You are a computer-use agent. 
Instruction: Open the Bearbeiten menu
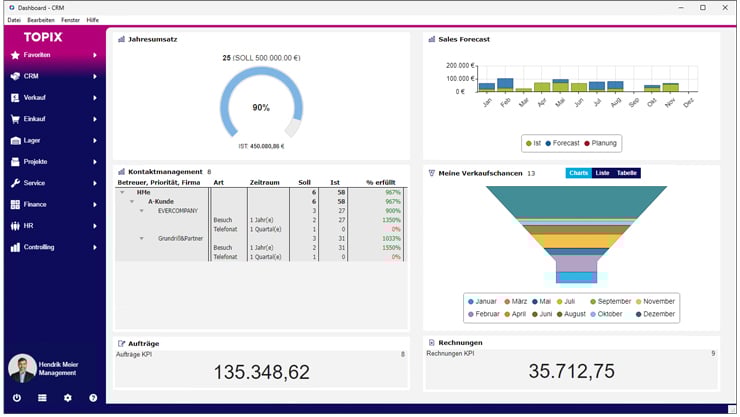pos(41,20)
